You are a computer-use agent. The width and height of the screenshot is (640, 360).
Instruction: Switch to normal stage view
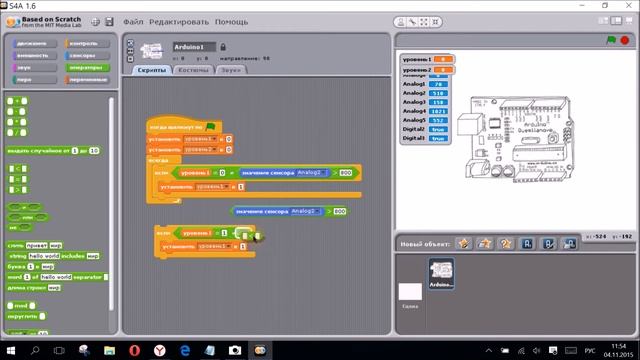click(x=616, y=21)
